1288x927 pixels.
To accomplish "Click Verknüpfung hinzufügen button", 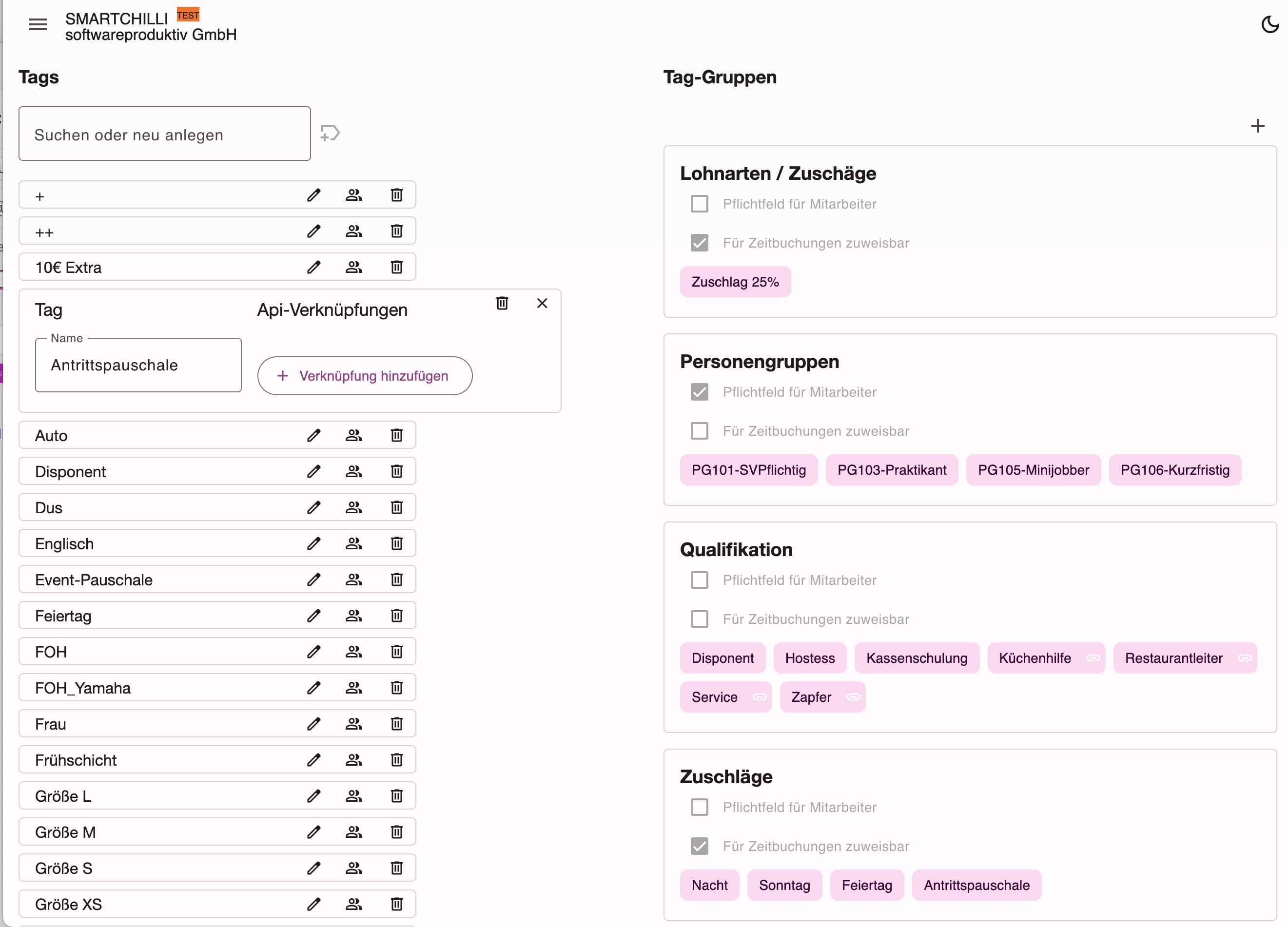I will click(365, 376).
